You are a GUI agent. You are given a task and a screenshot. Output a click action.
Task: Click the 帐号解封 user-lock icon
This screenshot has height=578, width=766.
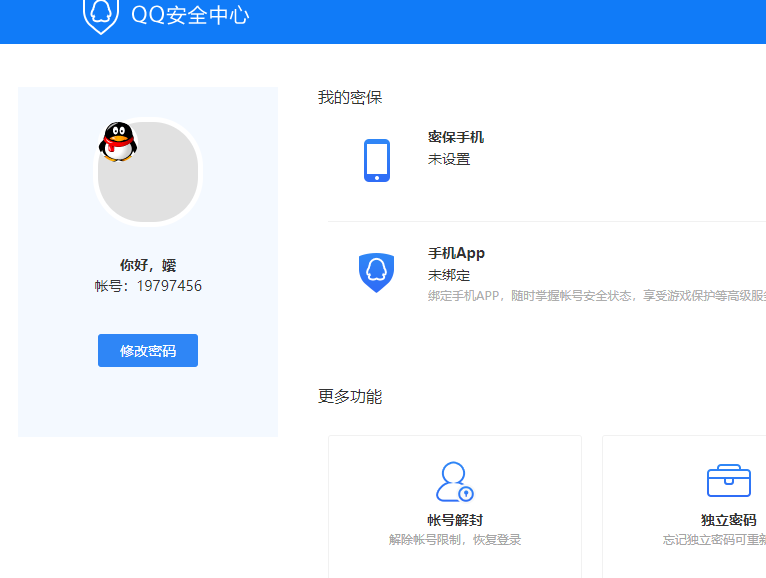455,482
